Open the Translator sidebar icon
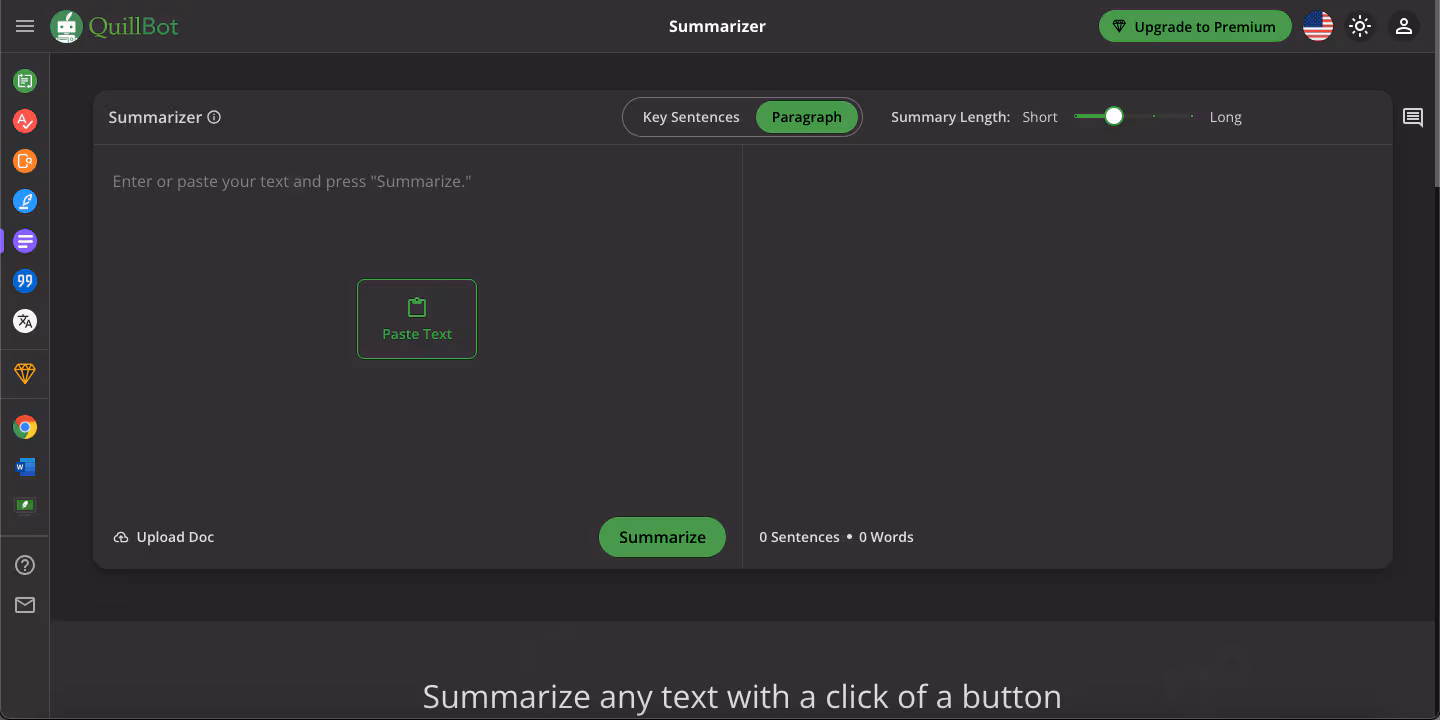The height and width of the screenshot is (720, 1440). pos(25,321)
